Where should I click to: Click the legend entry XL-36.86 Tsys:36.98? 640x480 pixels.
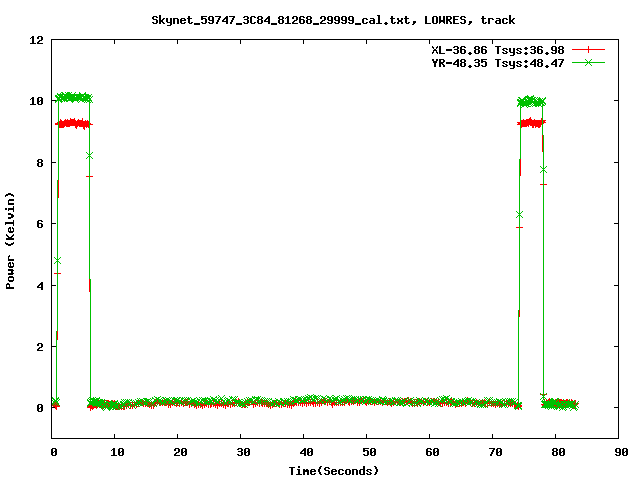click(498, 50)
